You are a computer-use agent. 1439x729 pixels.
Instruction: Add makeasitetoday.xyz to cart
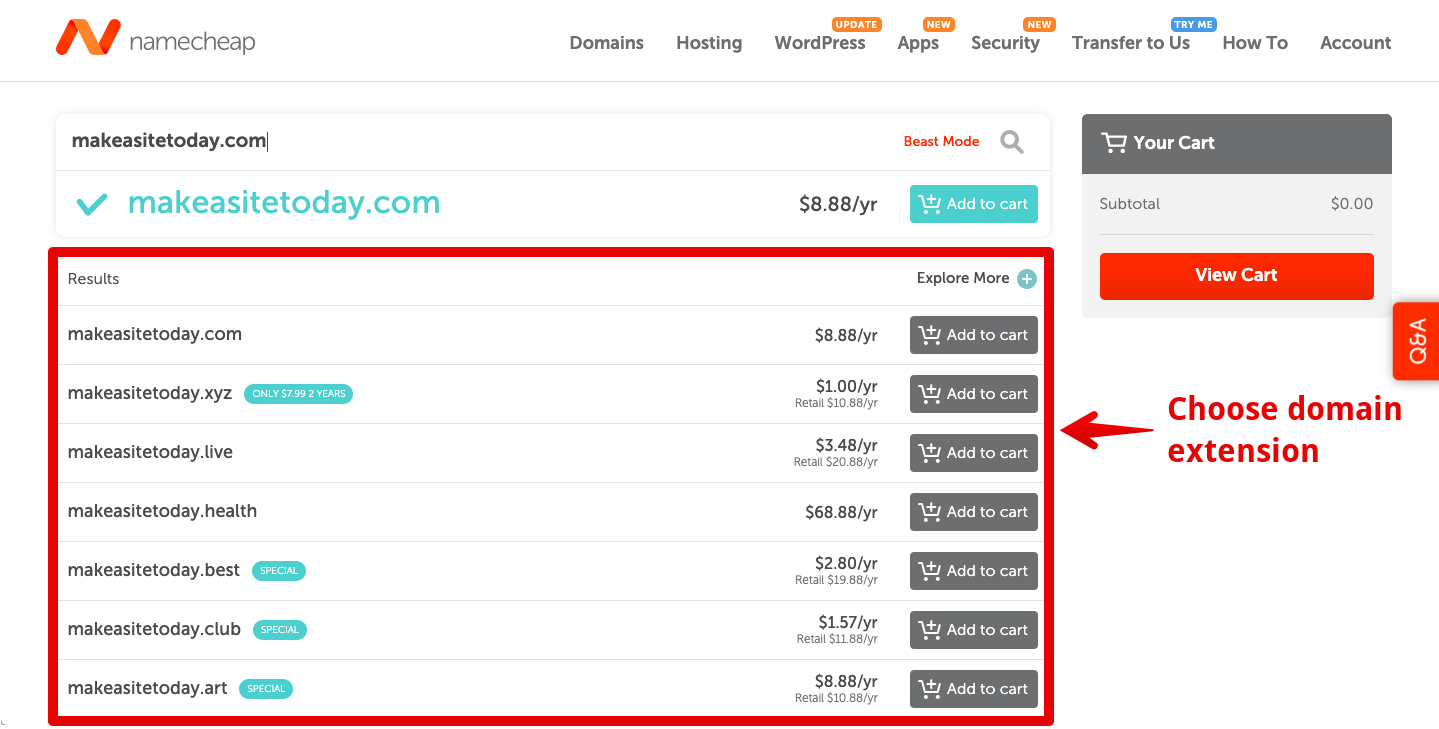pyautogui.click(x=974, y=394)
